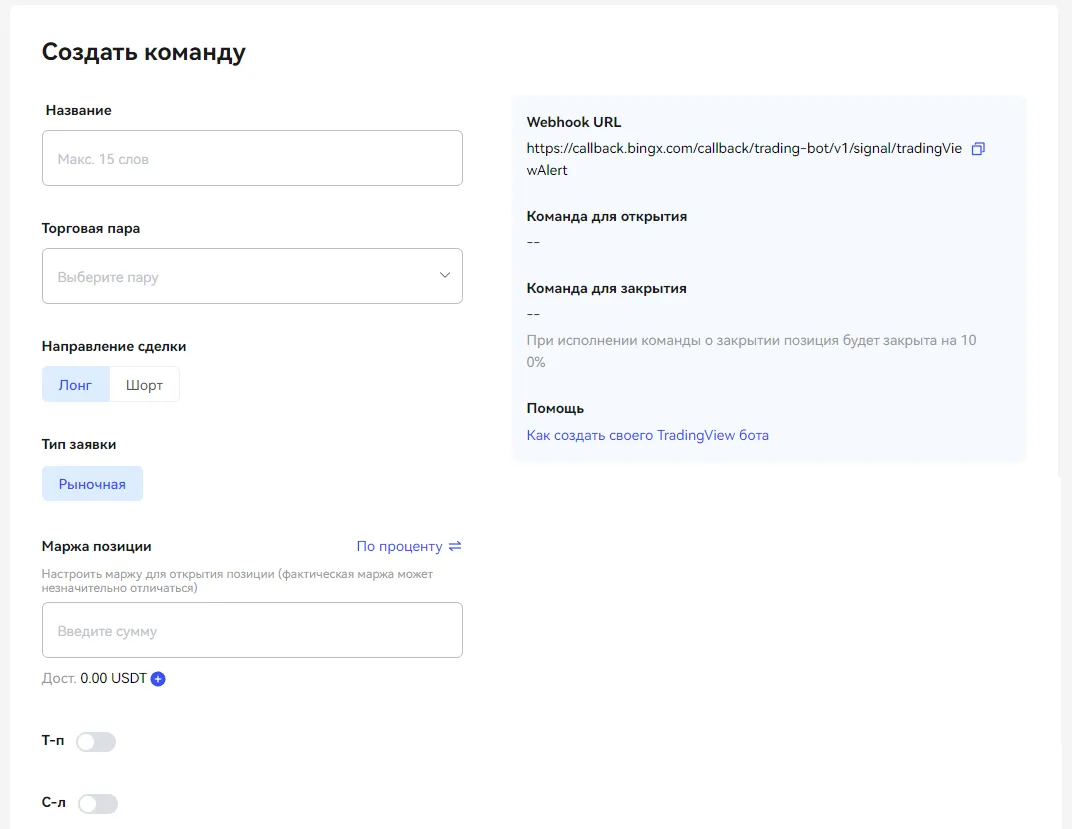This screenshot has height=829, width=1072.
Task: Enable the Т-п take-profit toggle
Action: 96,742
